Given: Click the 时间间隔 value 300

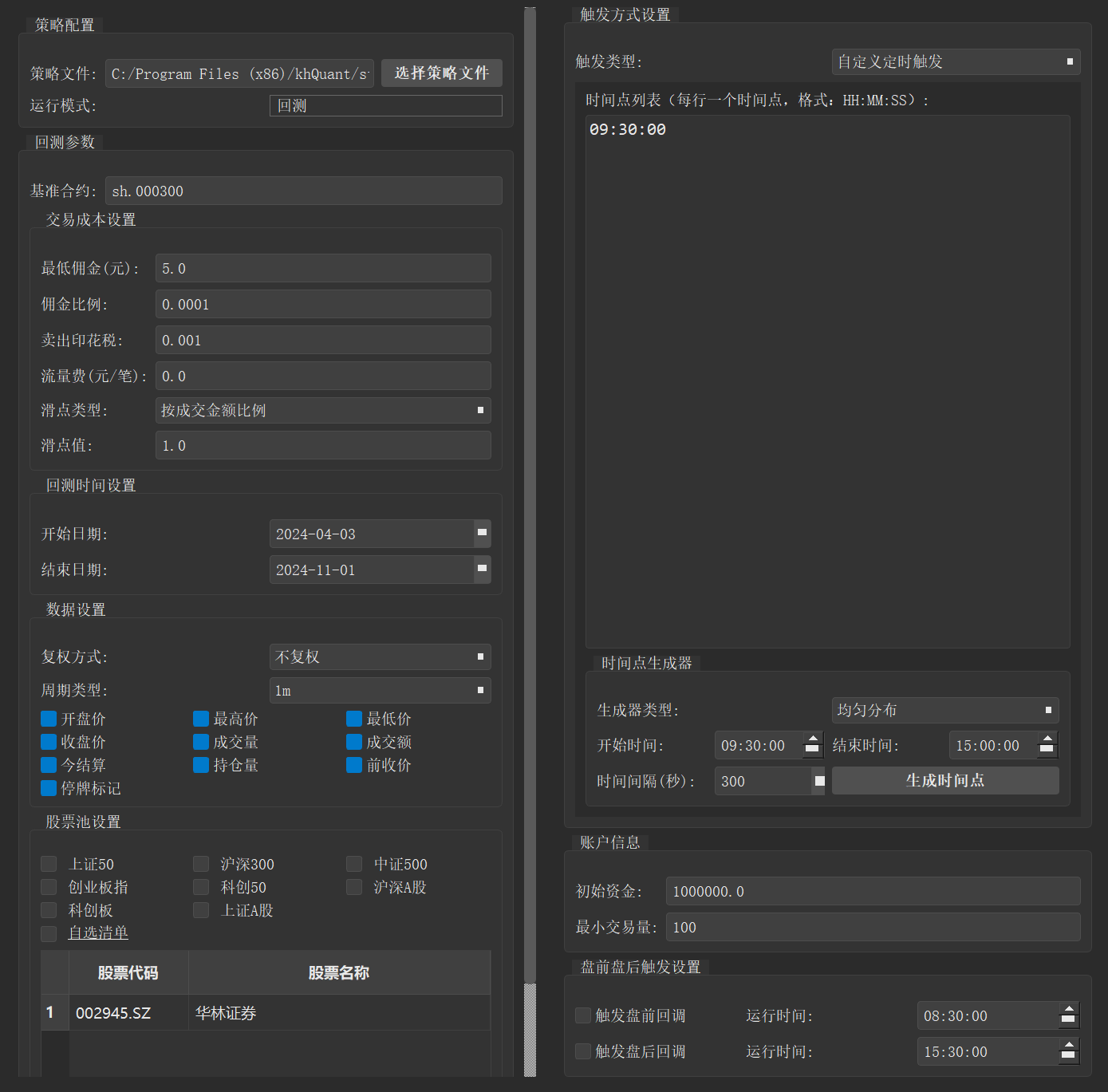Looking at the screenshot, I should pyautogui.click(x=763, y=782).
